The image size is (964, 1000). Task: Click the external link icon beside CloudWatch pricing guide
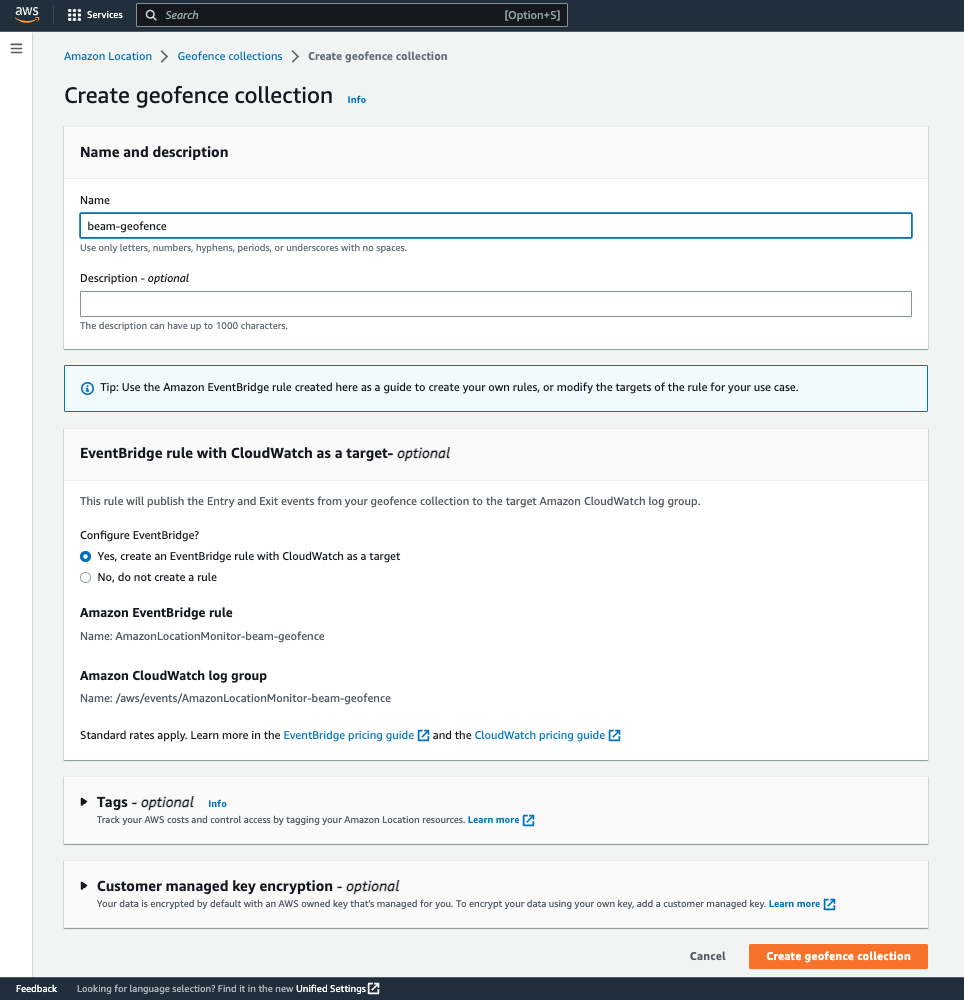coord(615,735)
